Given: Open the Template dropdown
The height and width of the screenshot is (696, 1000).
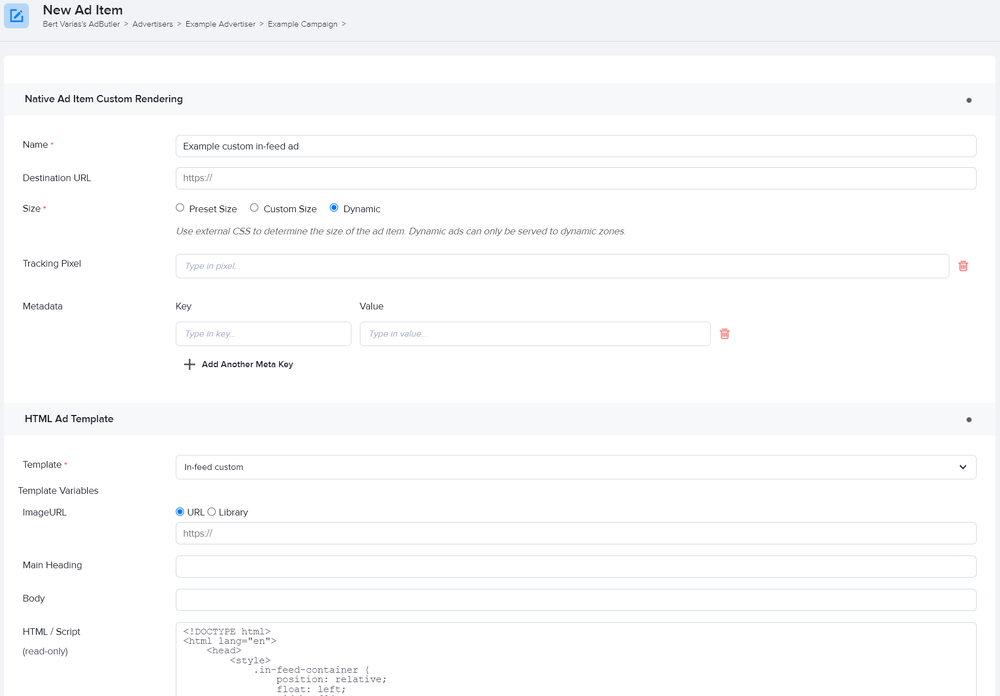Looking at the screenshot, I should [x=576, y=467].
